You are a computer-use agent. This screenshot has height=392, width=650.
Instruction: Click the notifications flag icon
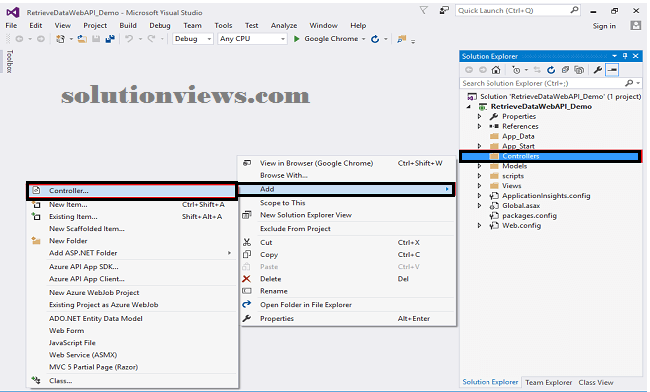tap(424, 10)
